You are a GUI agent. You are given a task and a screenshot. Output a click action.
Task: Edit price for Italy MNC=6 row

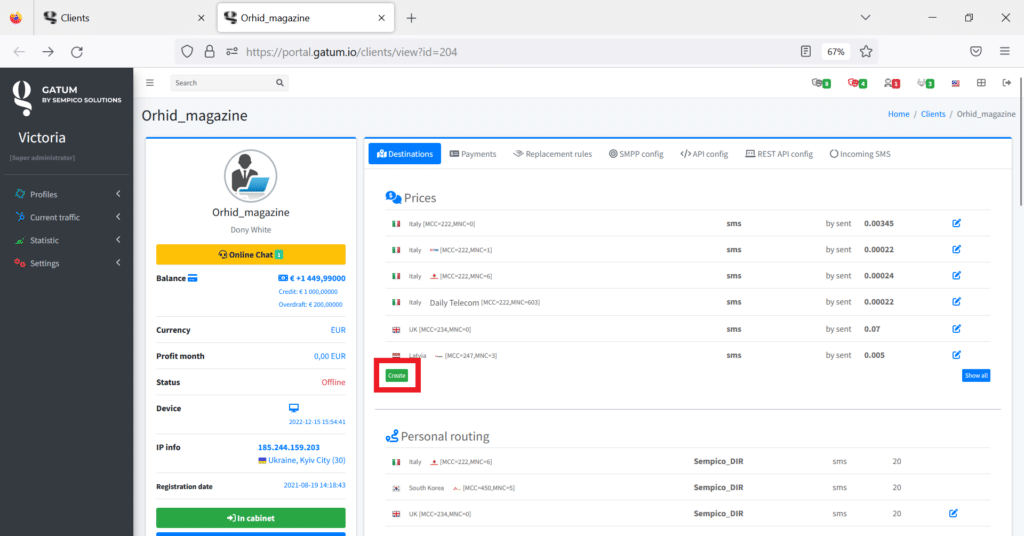[x=956, y=276]
